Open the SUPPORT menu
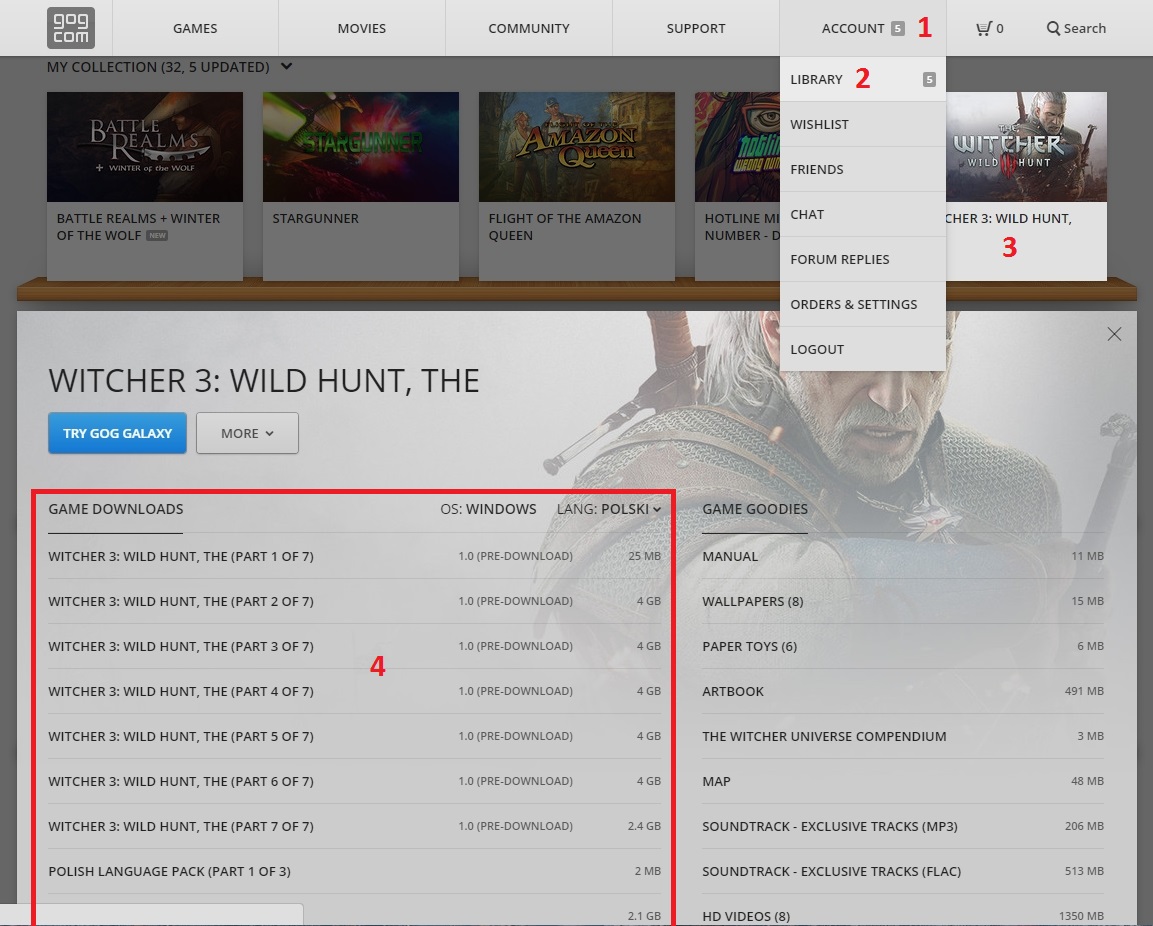This screenshot has width=1153, height=926. (696, 28)
